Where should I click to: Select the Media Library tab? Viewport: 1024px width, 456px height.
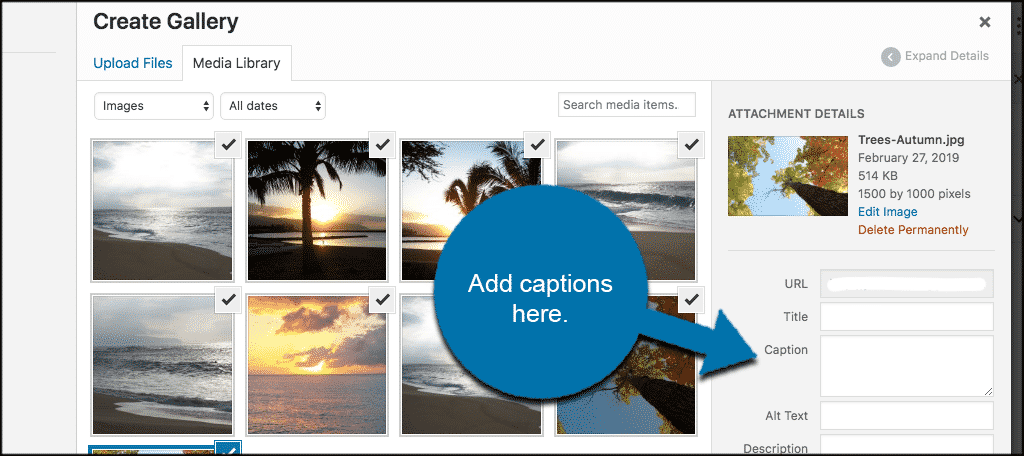(x=236, y=63)
